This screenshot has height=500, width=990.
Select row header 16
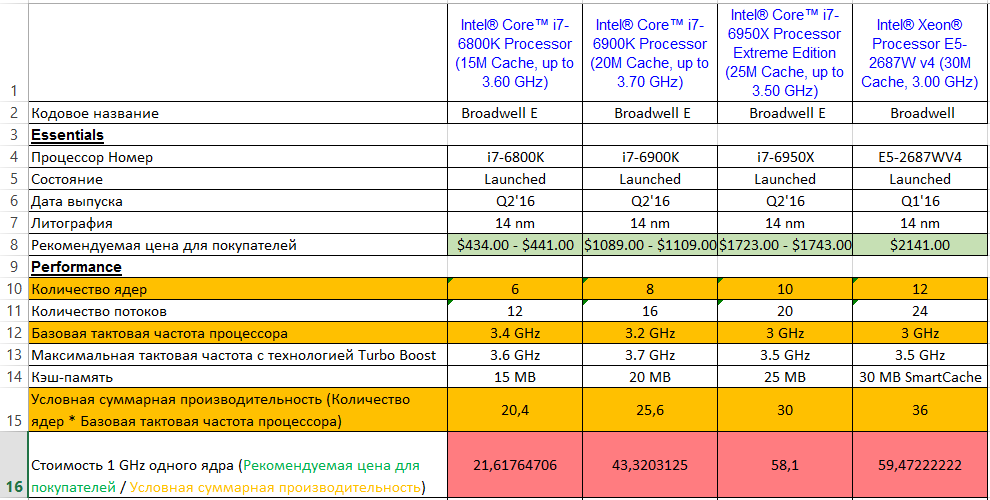click(x=14, y=465)
